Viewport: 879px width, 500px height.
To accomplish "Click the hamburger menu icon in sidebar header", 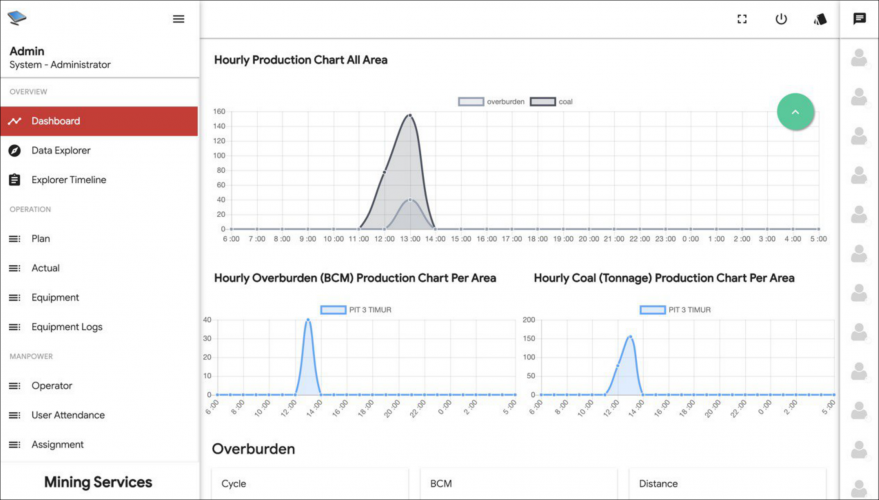I will click(178, 19).
